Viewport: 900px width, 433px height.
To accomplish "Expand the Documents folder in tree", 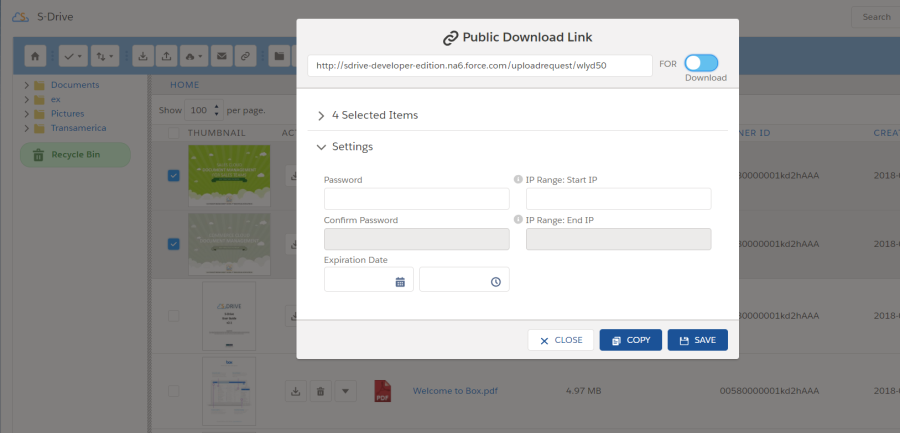I will [25, 85].
